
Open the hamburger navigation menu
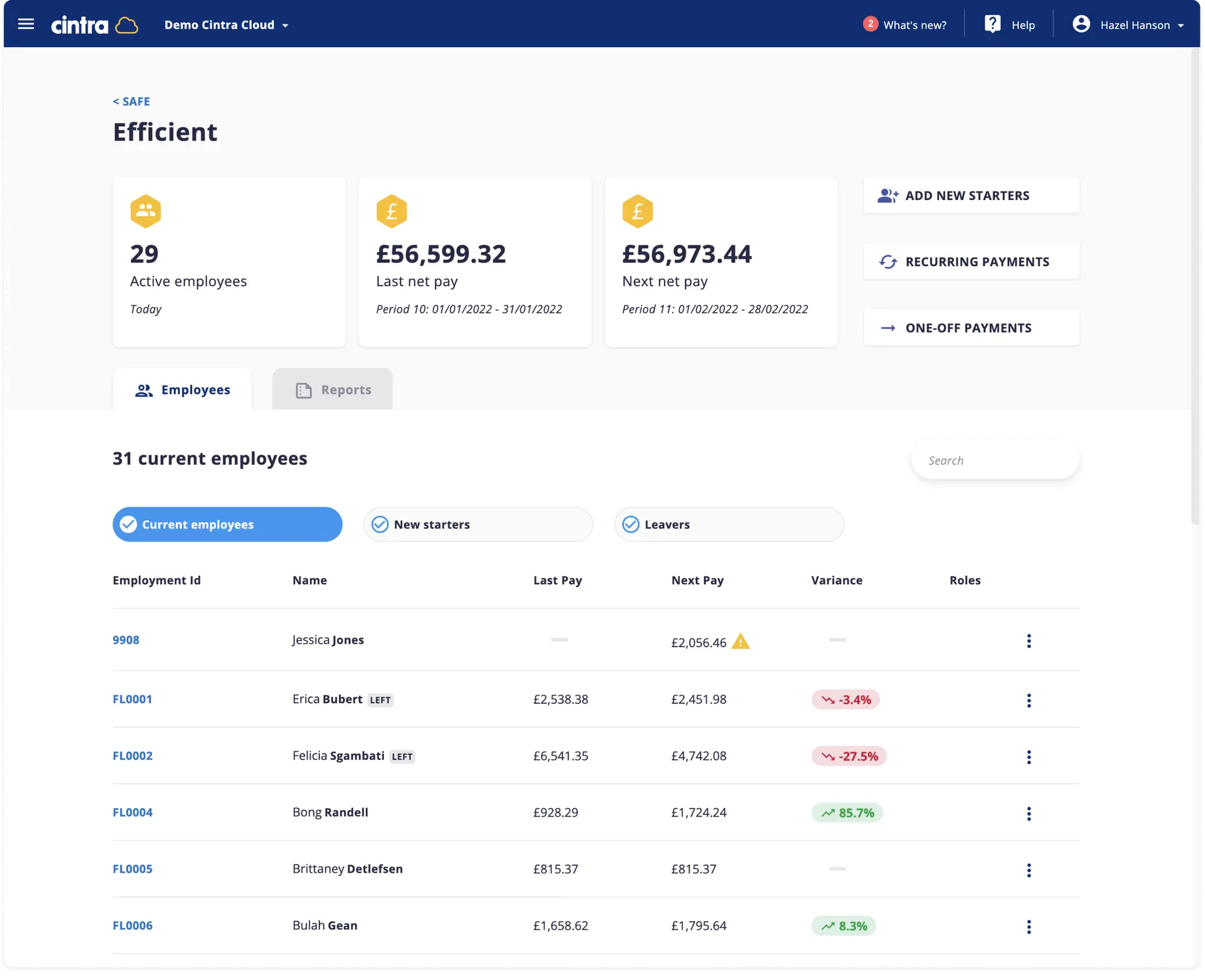(26, 24)
